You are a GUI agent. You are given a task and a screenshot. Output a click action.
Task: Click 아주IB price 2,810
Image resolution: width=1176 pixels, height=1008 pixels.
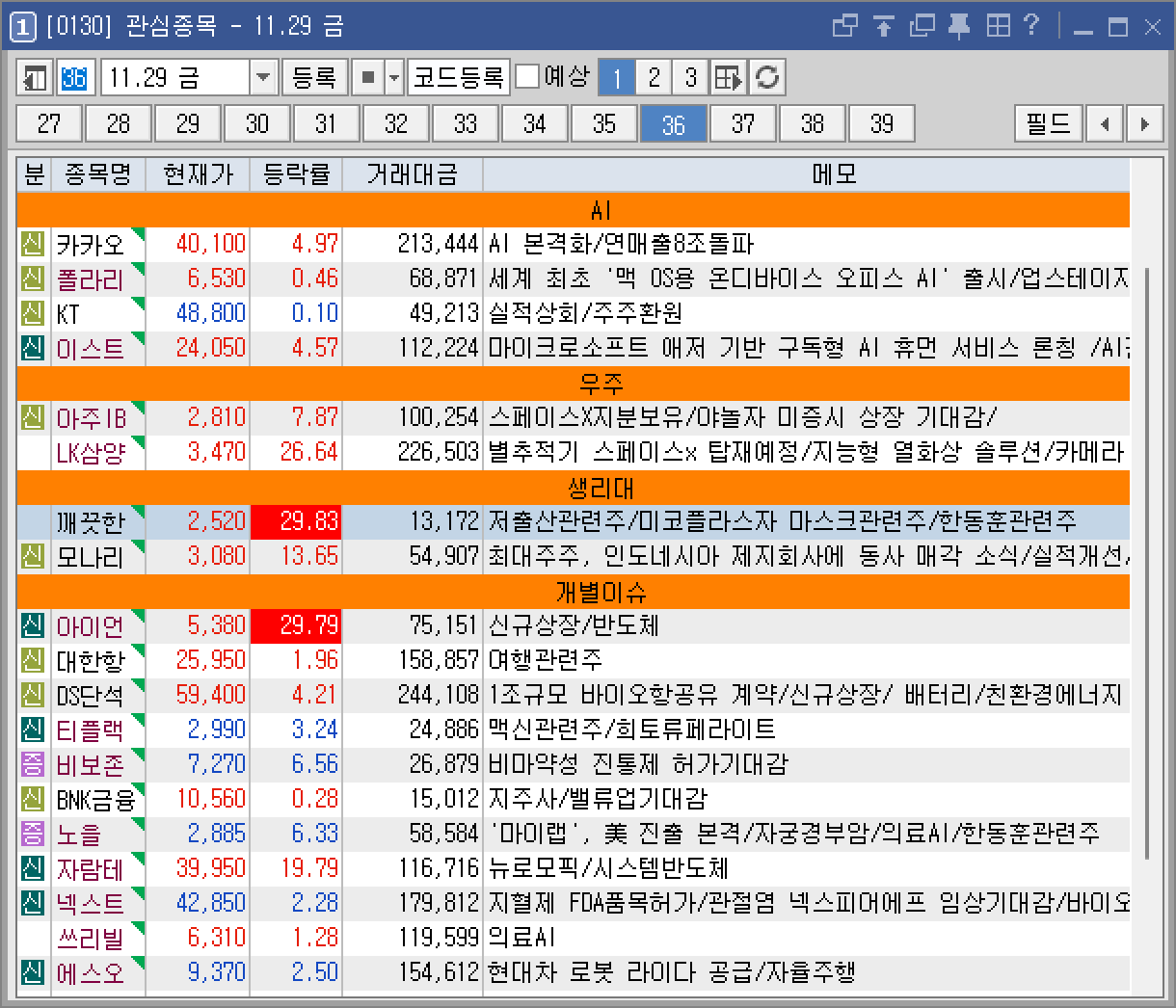coord(217,417)
